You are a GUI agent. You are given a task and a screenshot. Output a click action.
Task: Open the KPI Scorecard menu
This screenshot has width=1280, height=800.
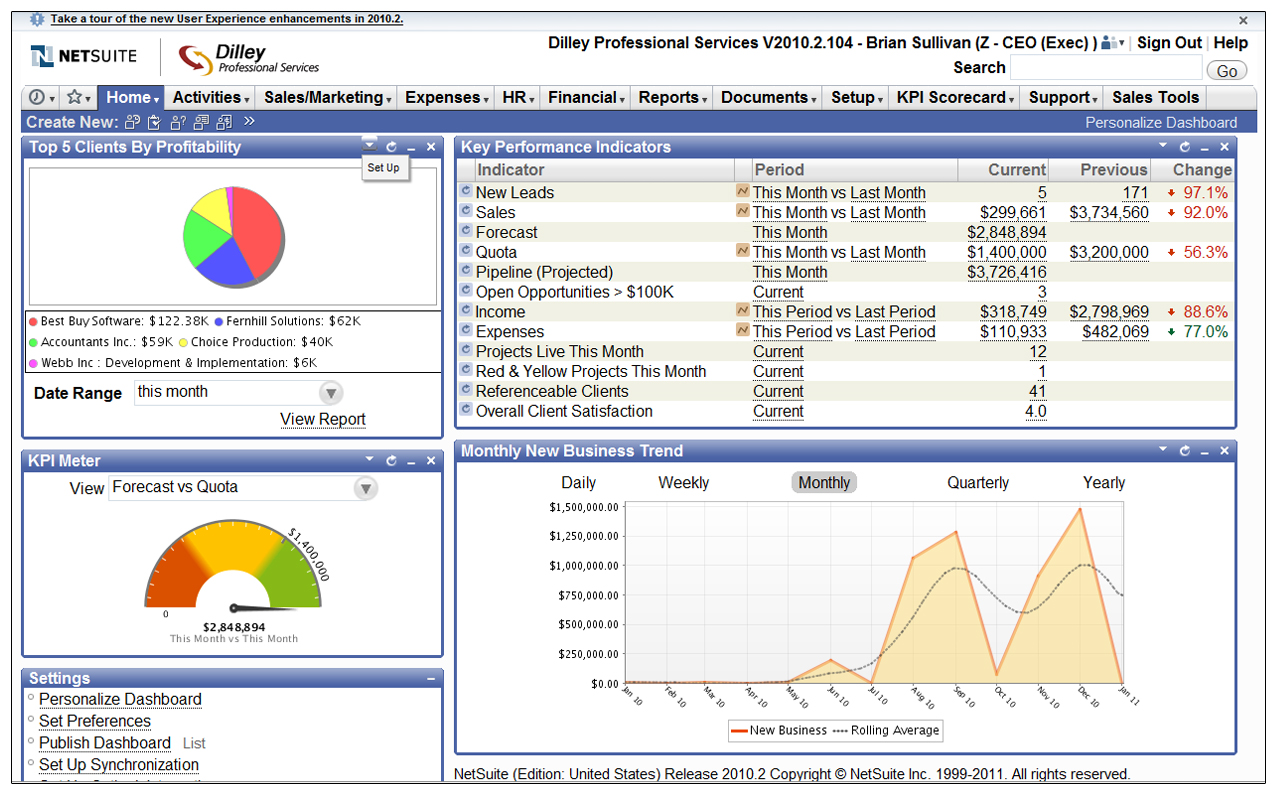955,98
